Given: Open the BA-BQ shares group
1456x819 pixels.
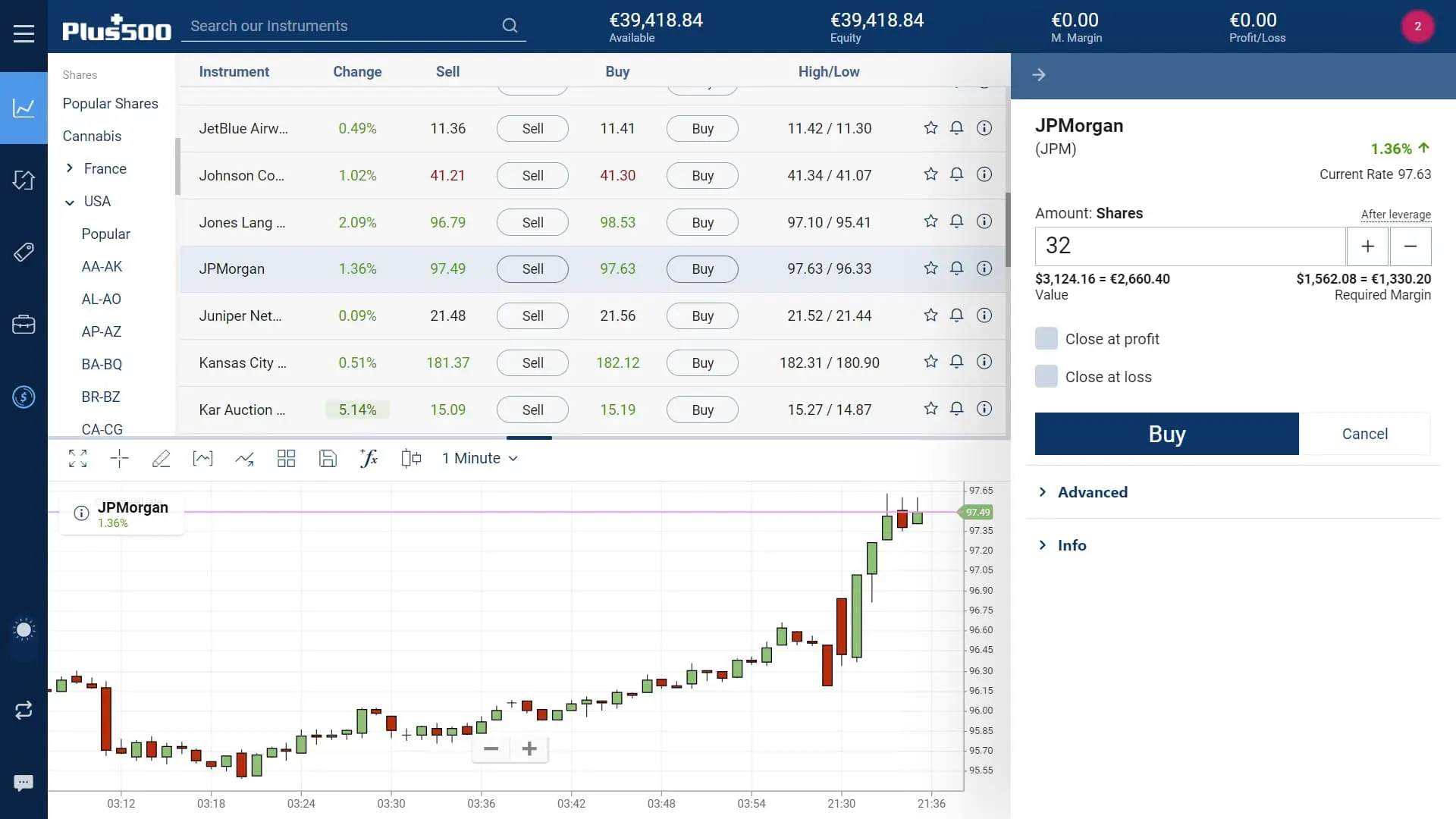Looking at the screenshot, I should pos(102,365).
